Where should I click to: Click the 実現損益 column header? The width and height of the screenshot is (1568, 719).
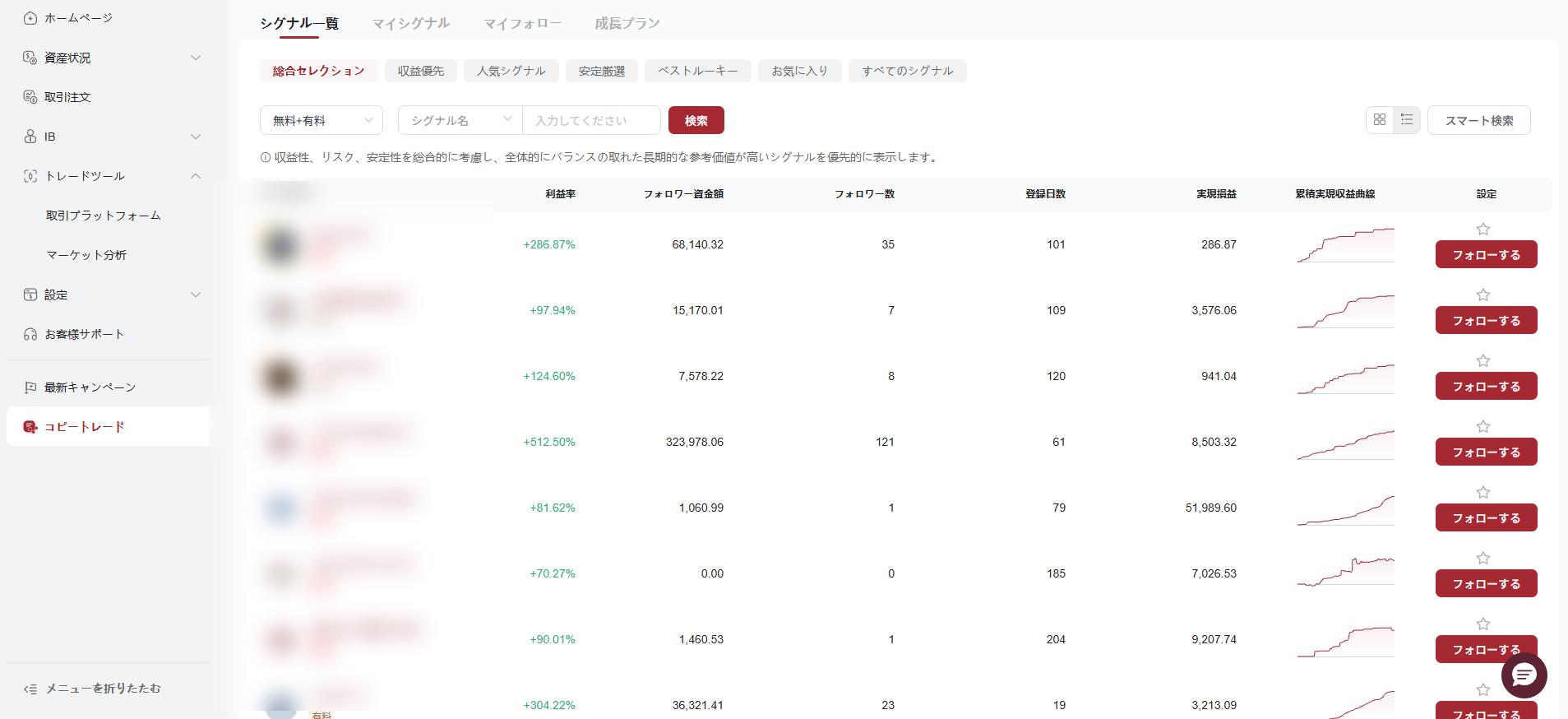click(1216, 194)
